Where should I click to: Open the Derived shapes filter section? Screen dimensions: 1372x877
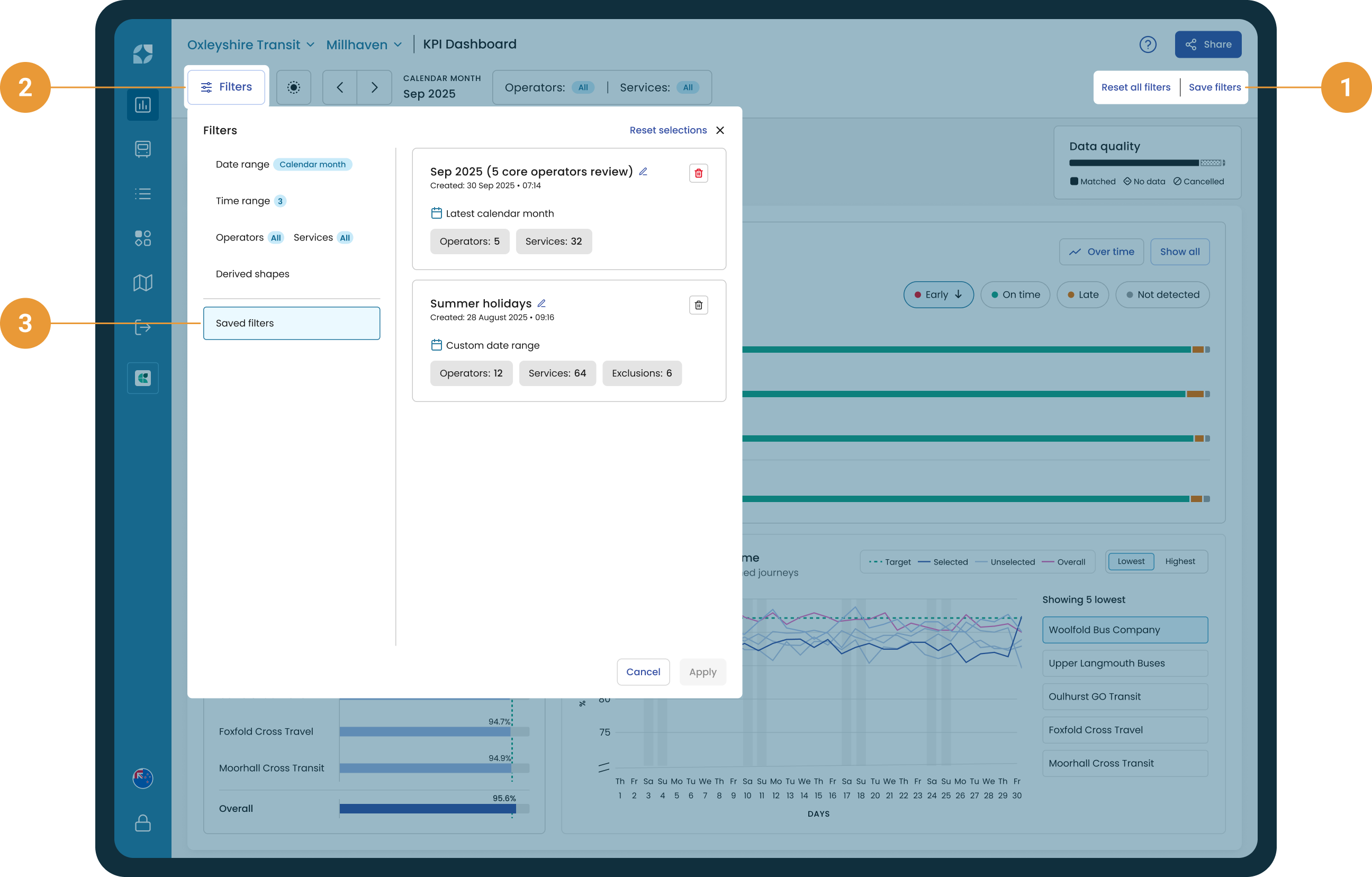click(252, 274)
